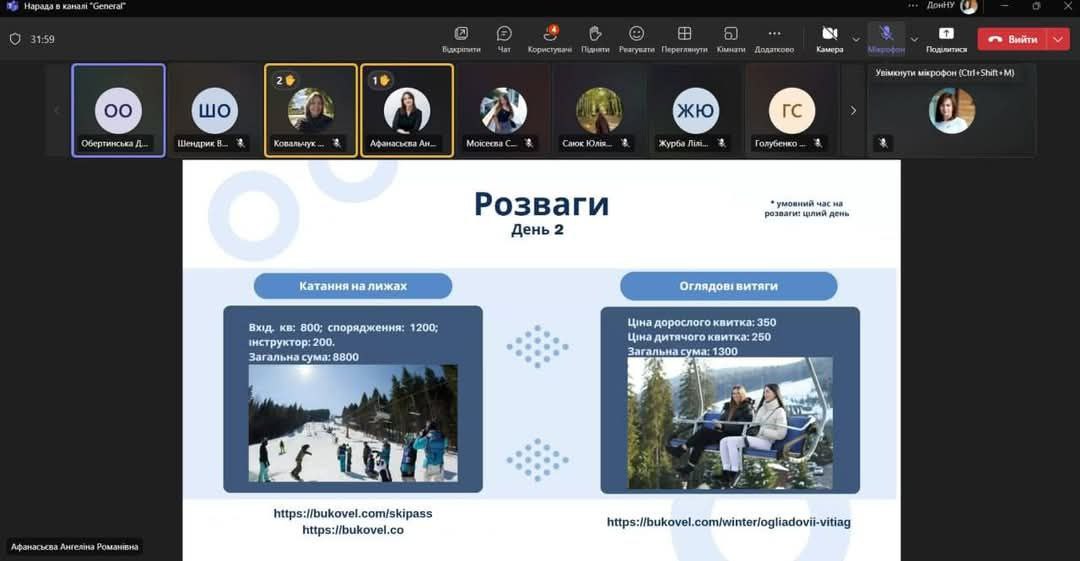Image resolution: width=1080 pixels, height=561 pixels.
Task: Click 'Ціна дорослого квитка: 350' text
Action: (702, 323)
